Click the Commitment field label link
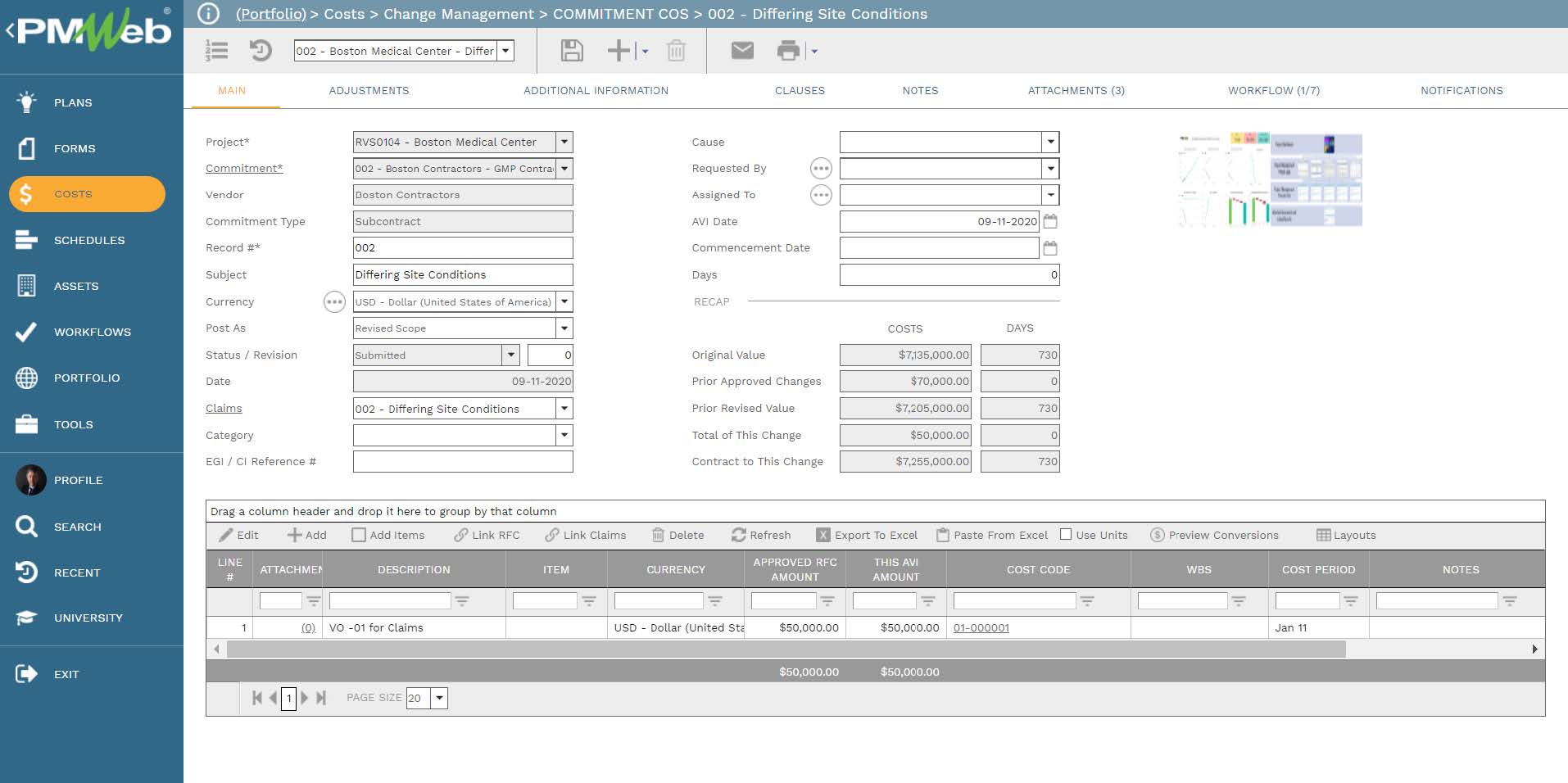 [244, 168]
